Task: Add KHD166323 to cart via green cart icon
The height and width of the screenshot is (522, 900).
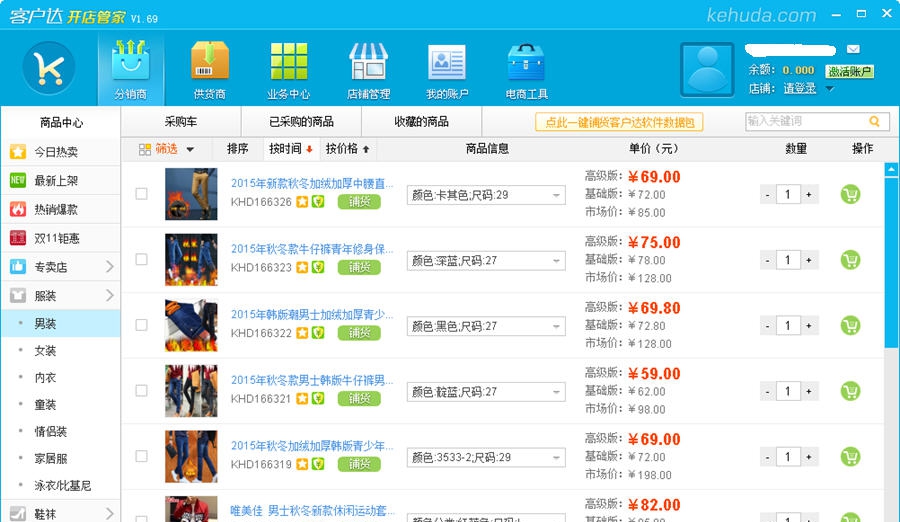Action: point(850,260)
